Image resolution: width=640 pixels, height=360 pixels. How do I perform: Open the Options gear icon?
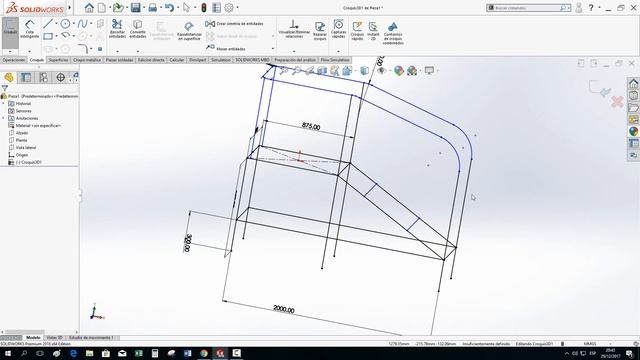(229, 7)
